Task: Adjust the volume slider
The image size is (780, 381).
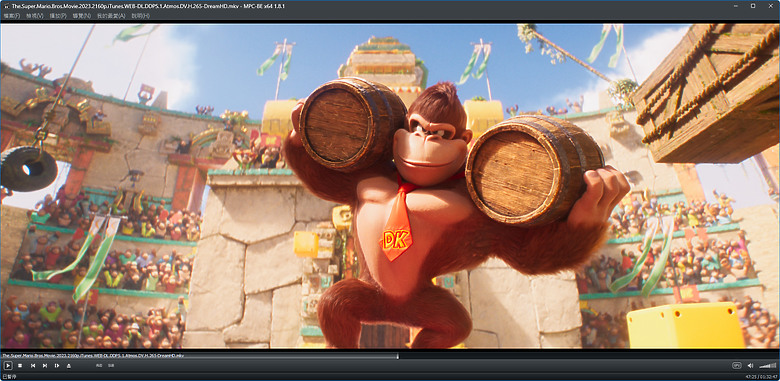Action: click(x=768, y=366)
